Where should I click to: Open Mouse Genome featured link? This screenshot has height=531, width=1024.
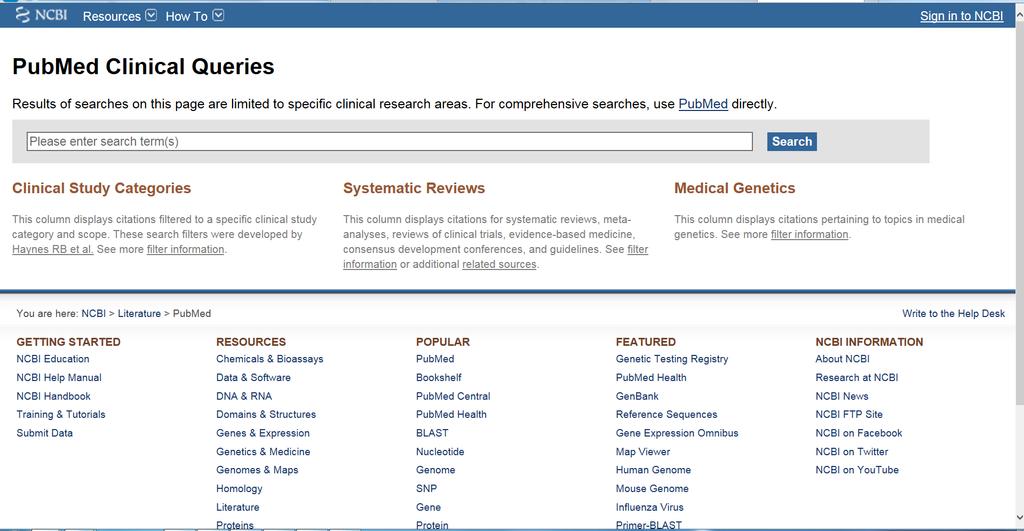point(652,489)
